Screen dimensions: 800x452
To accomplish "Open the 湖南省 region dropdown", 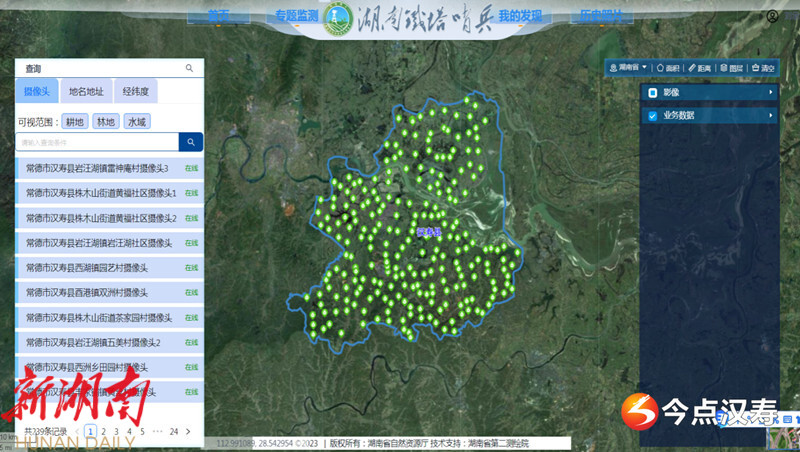I will point(630,68).
